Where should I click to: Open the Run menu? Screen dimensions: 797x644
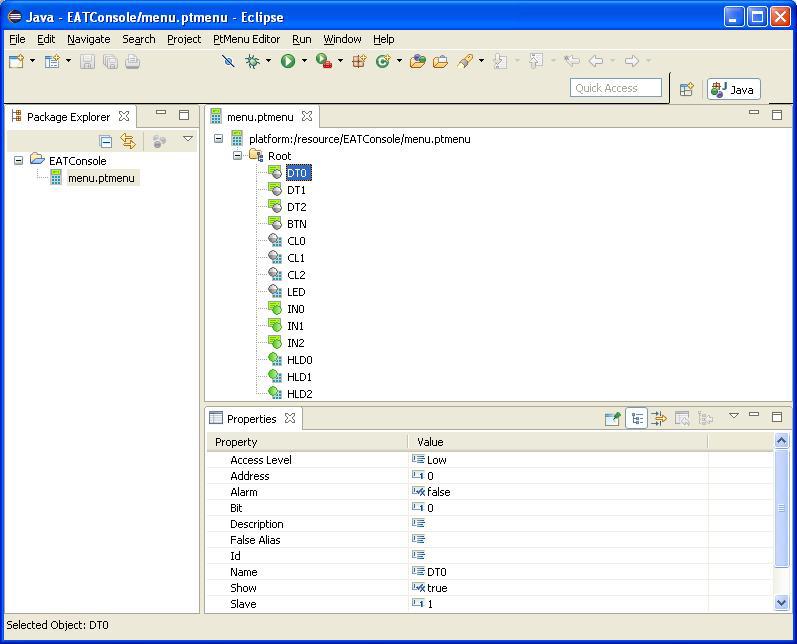[301, 39]
